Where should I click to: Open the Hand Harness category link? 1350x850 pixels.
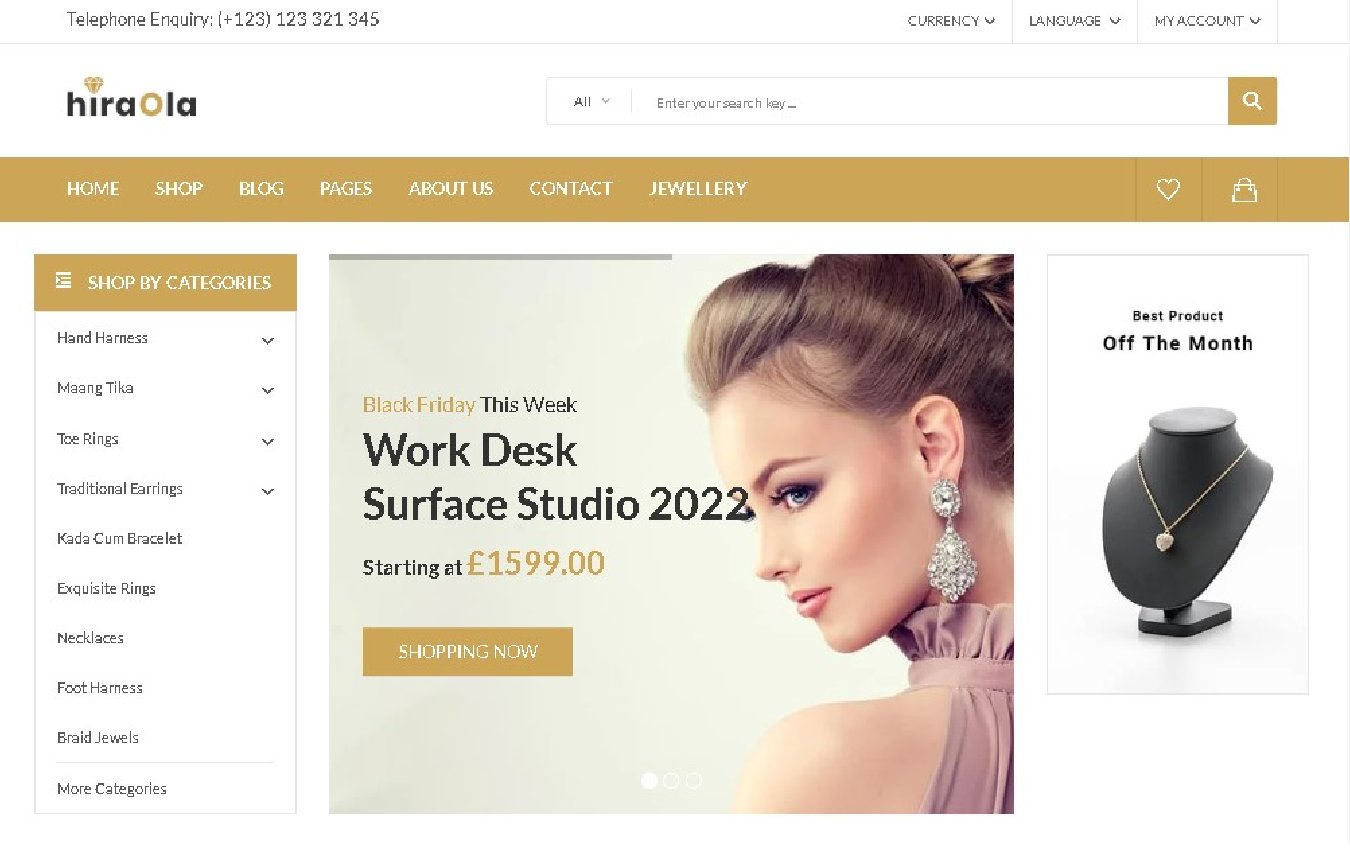102,338
